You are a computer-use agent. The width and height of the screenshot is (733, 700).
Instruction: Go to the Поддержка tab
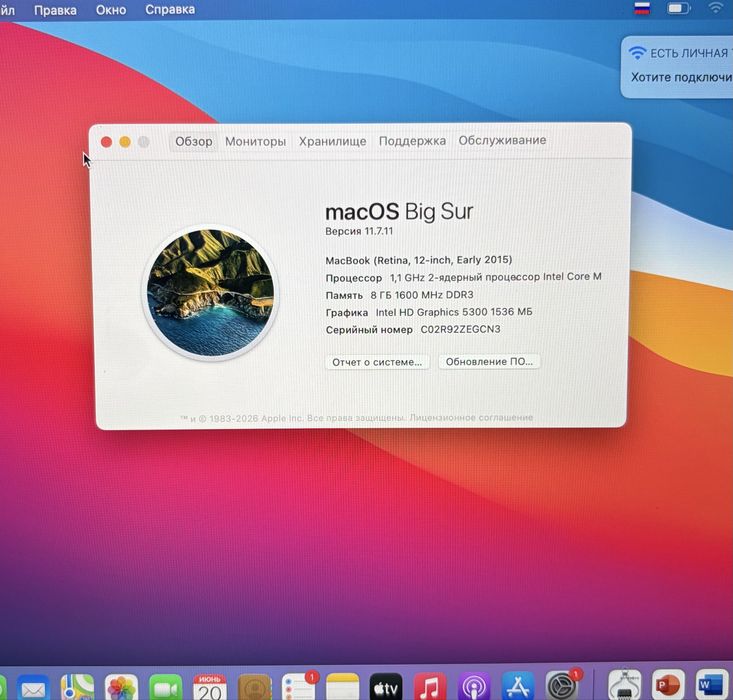point(412,141)
